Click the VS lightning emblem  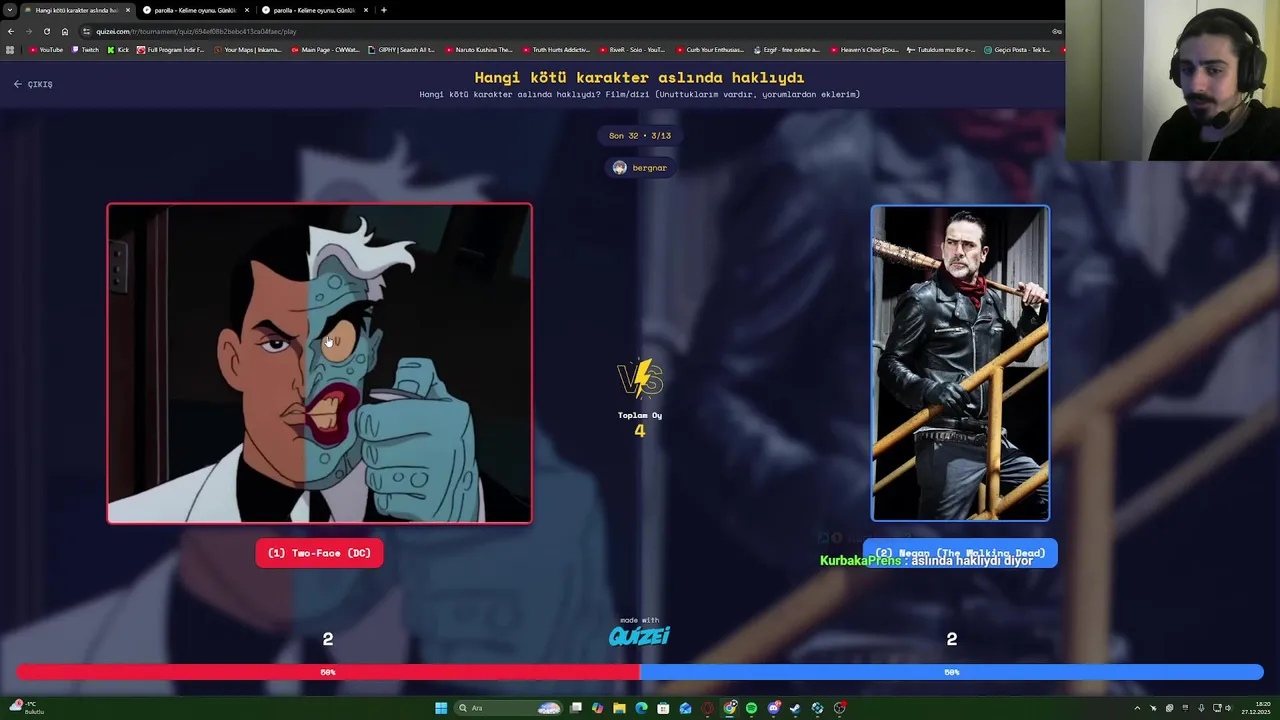640,379
